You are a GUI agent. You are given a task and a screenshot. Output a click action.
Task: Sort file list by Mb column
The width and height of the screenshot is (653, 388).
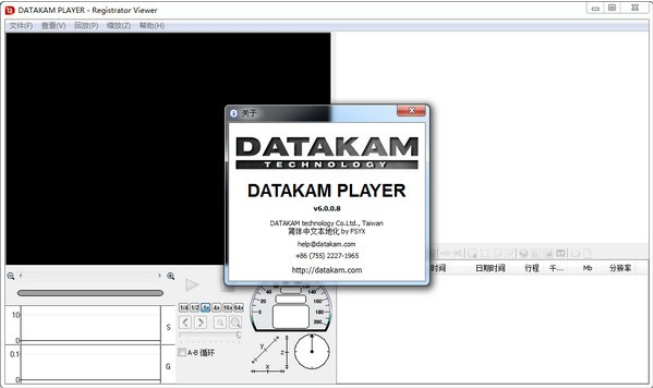click(x=587, y=268)
